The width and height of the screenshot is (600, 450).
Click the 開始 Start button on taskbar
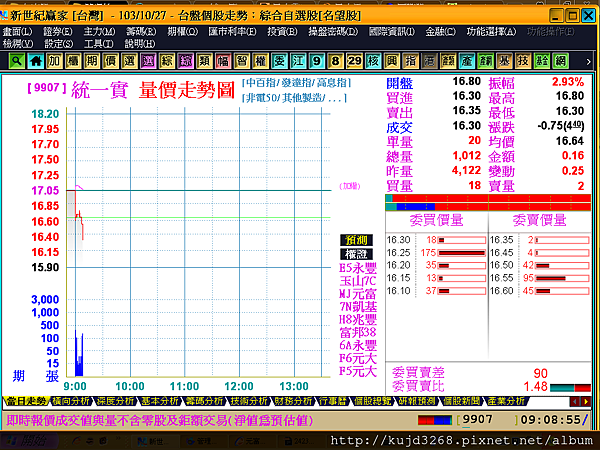pyautogui.click(x=28, y=441)
